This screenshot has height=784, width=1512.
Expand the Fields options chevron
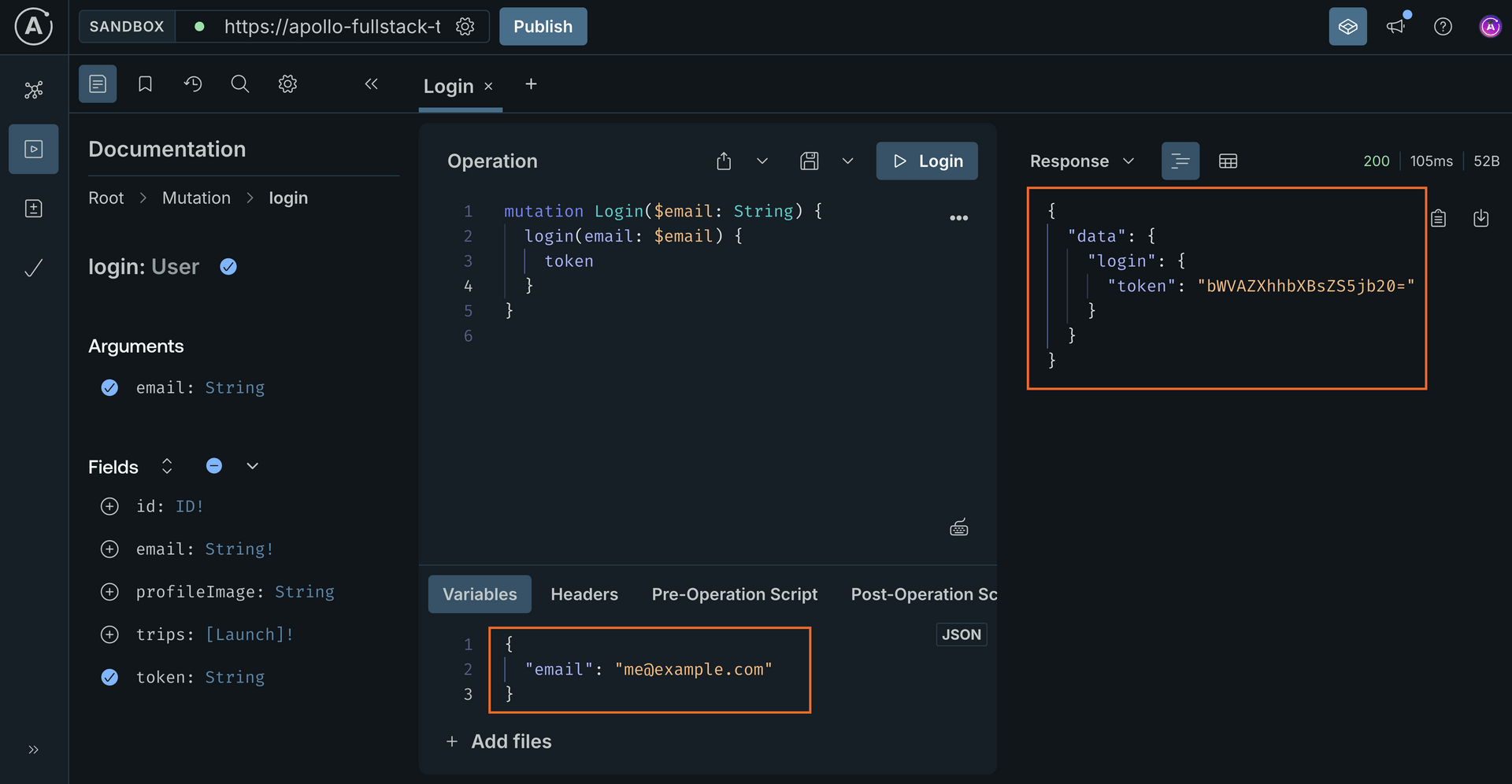252,466
